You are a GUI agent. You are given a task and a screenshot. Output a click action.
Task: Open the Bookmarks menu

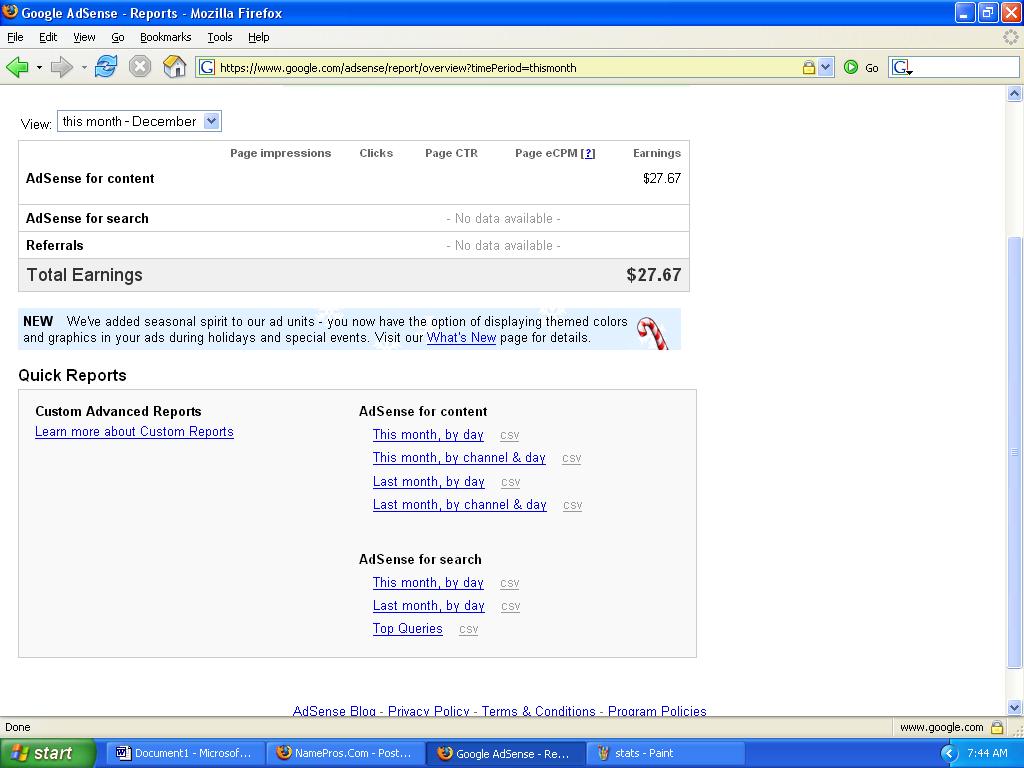pyautogui.click(x=165, y=37)
